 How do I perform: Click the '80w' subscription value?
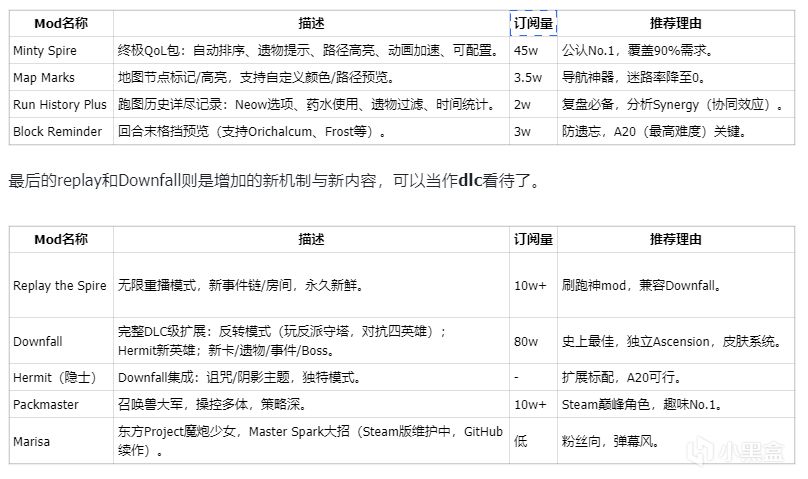[533, 341]
